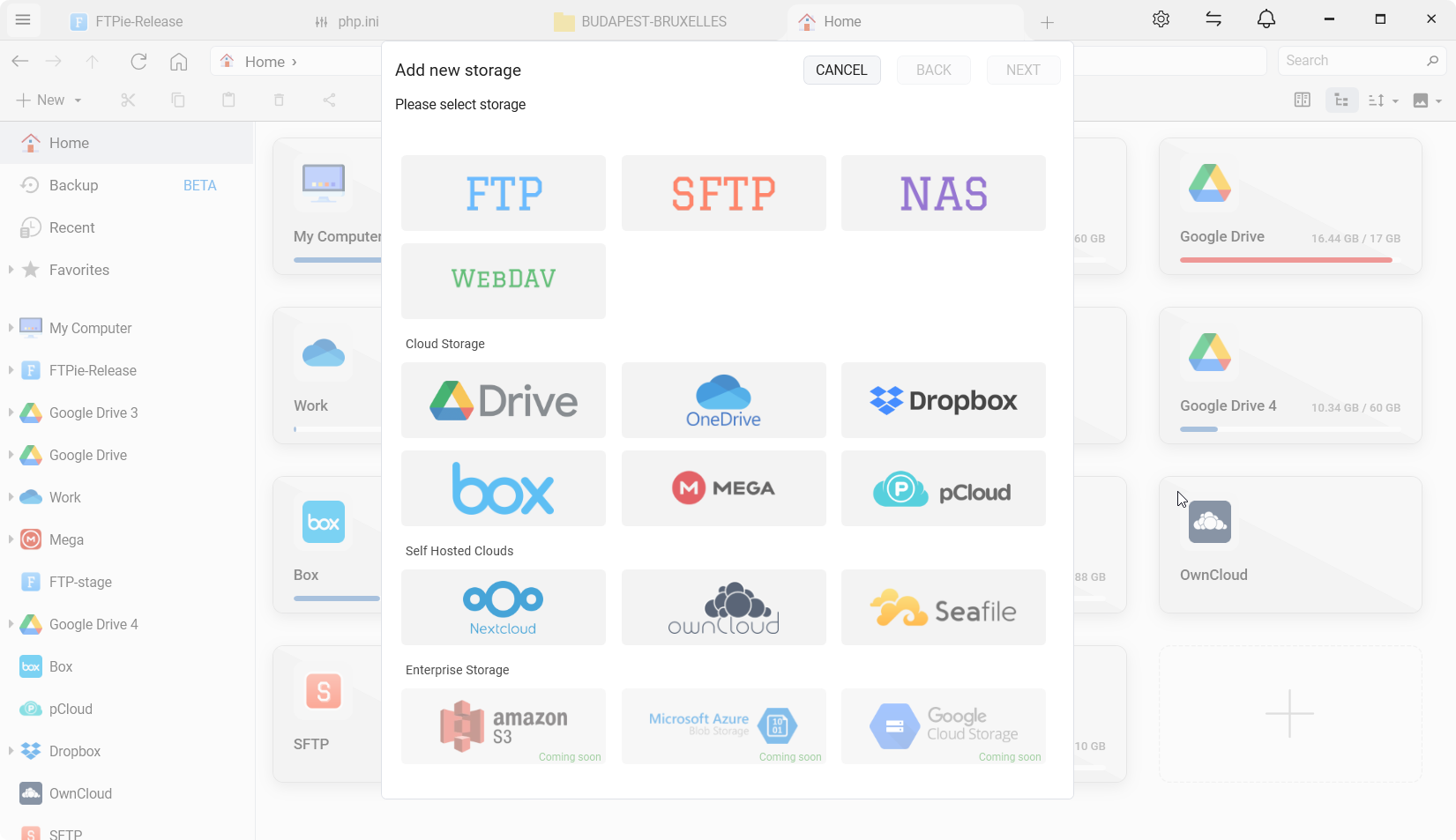Image resolution: width=1456 pixels, height=840 pixels.
Task: Click Amazon S3 enterprise storage tile
Action: click(504, 726)
